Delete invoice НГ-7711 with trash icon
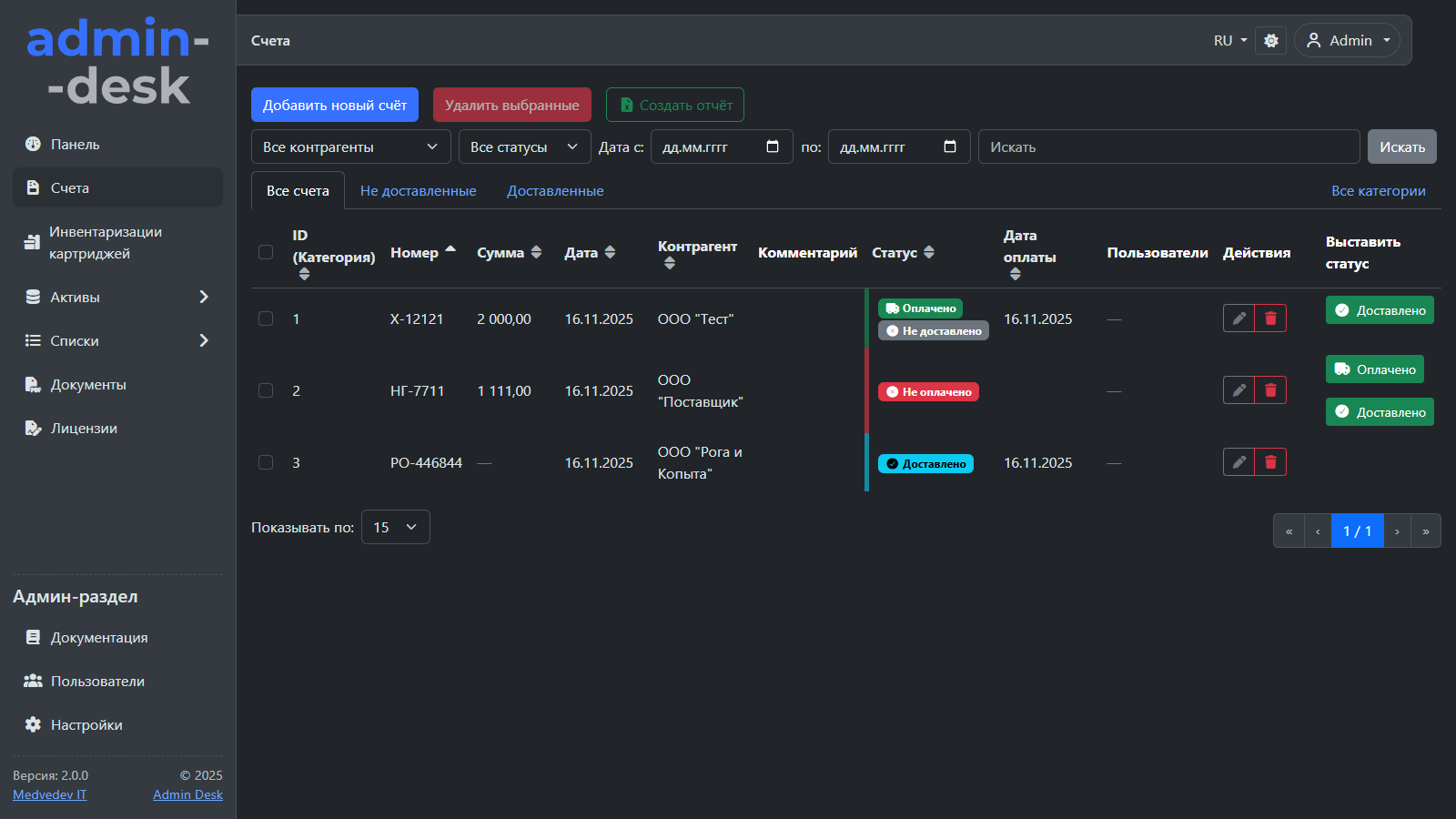 click(x=1270, y=390)
